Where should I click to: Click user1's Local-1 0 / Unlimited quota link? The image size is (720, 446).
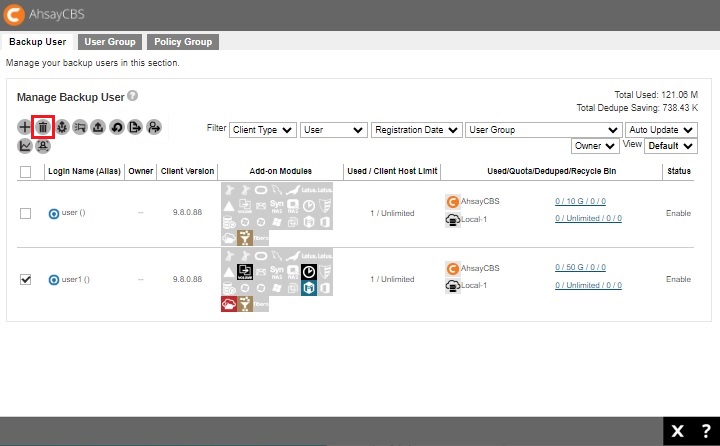tap(588, 285)
